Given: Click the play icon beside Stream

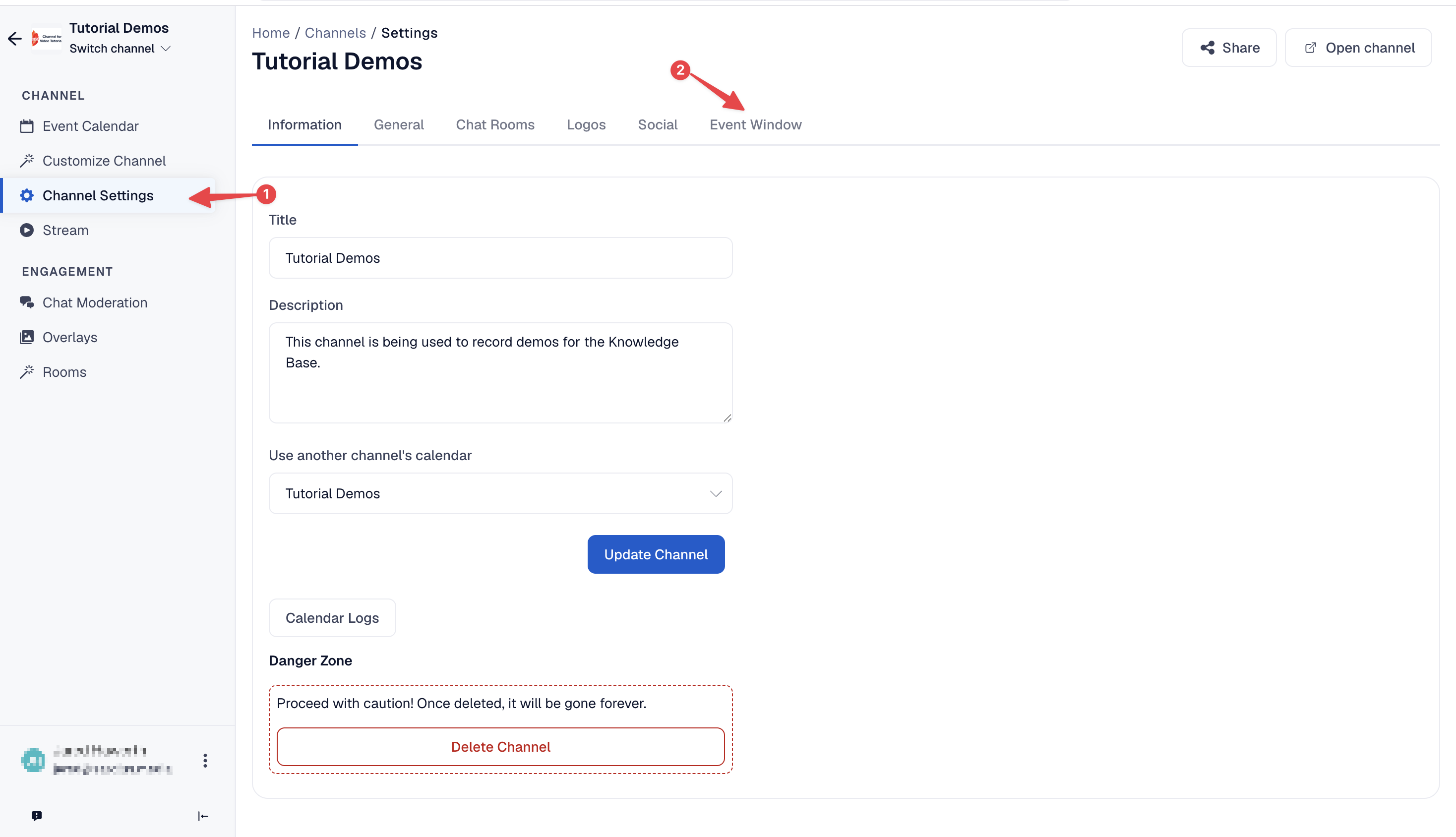Looking at the screenshot, I should [26, 230].
